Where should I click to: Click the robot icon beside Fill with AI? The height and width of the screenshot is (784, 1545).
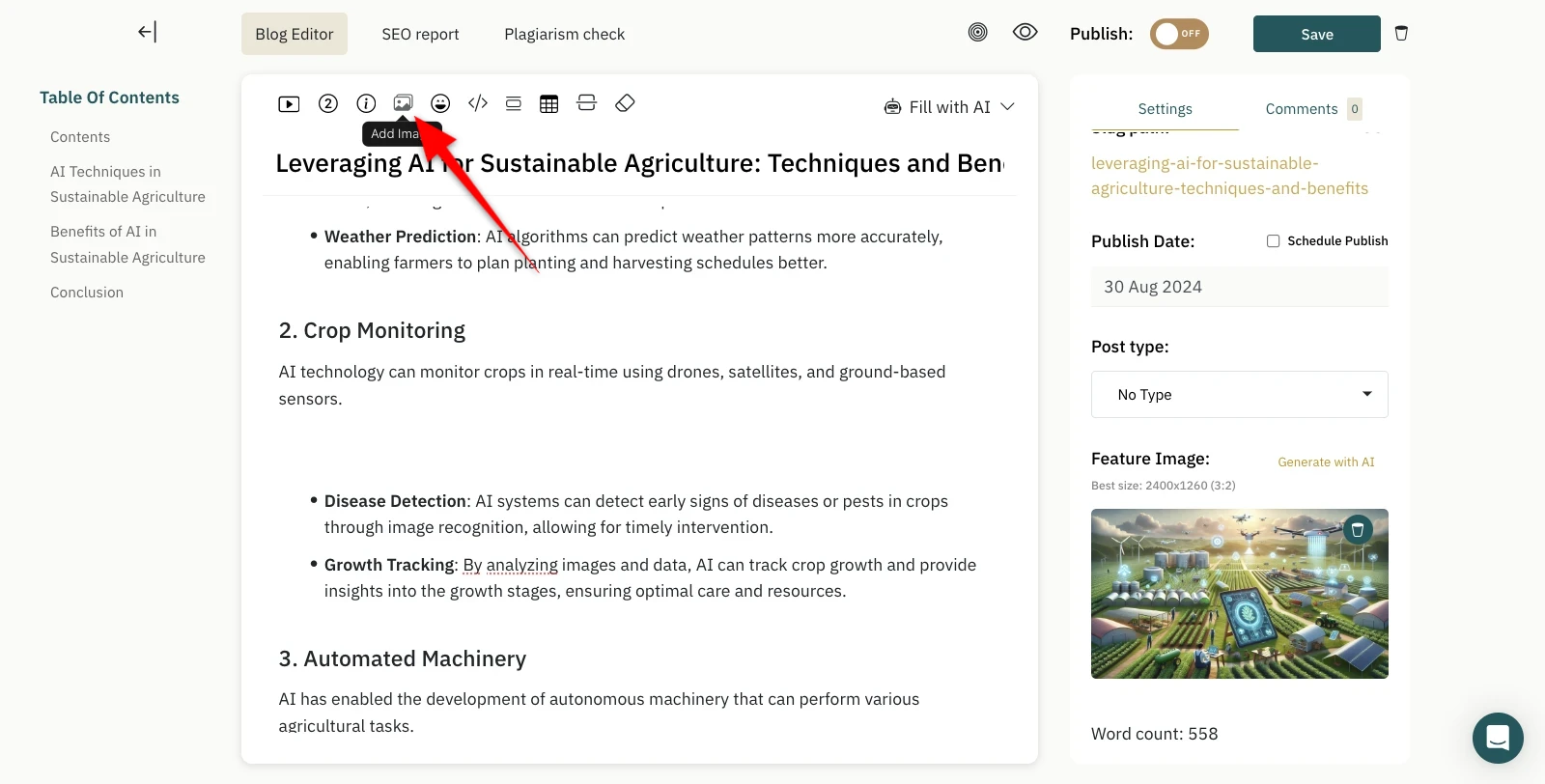click(893, 107)
